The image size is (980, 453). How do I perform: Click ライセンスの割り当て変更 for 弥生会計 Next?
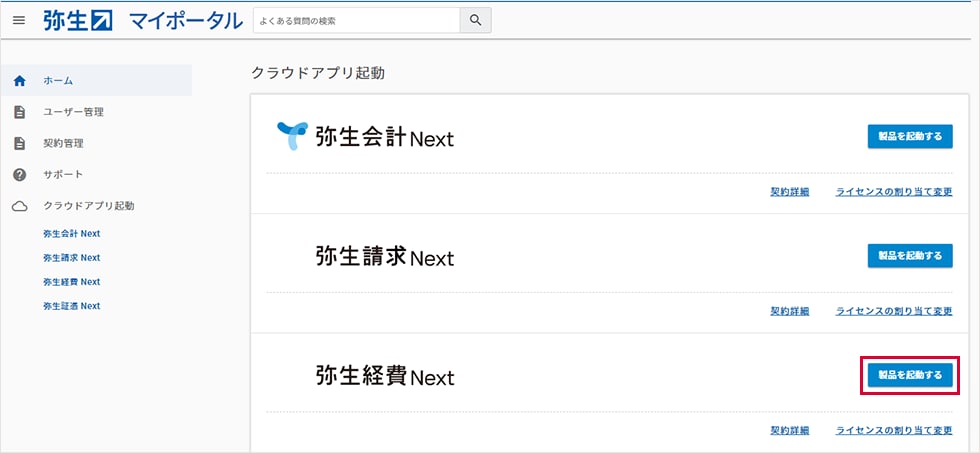coord(894,192)
